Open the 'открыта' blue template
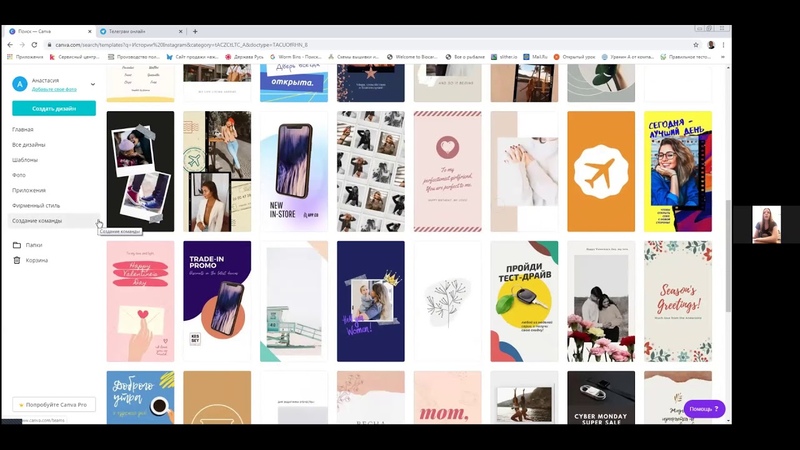Image resolution: width=800 pixels, height=450 pixels. tap(294, 83)
